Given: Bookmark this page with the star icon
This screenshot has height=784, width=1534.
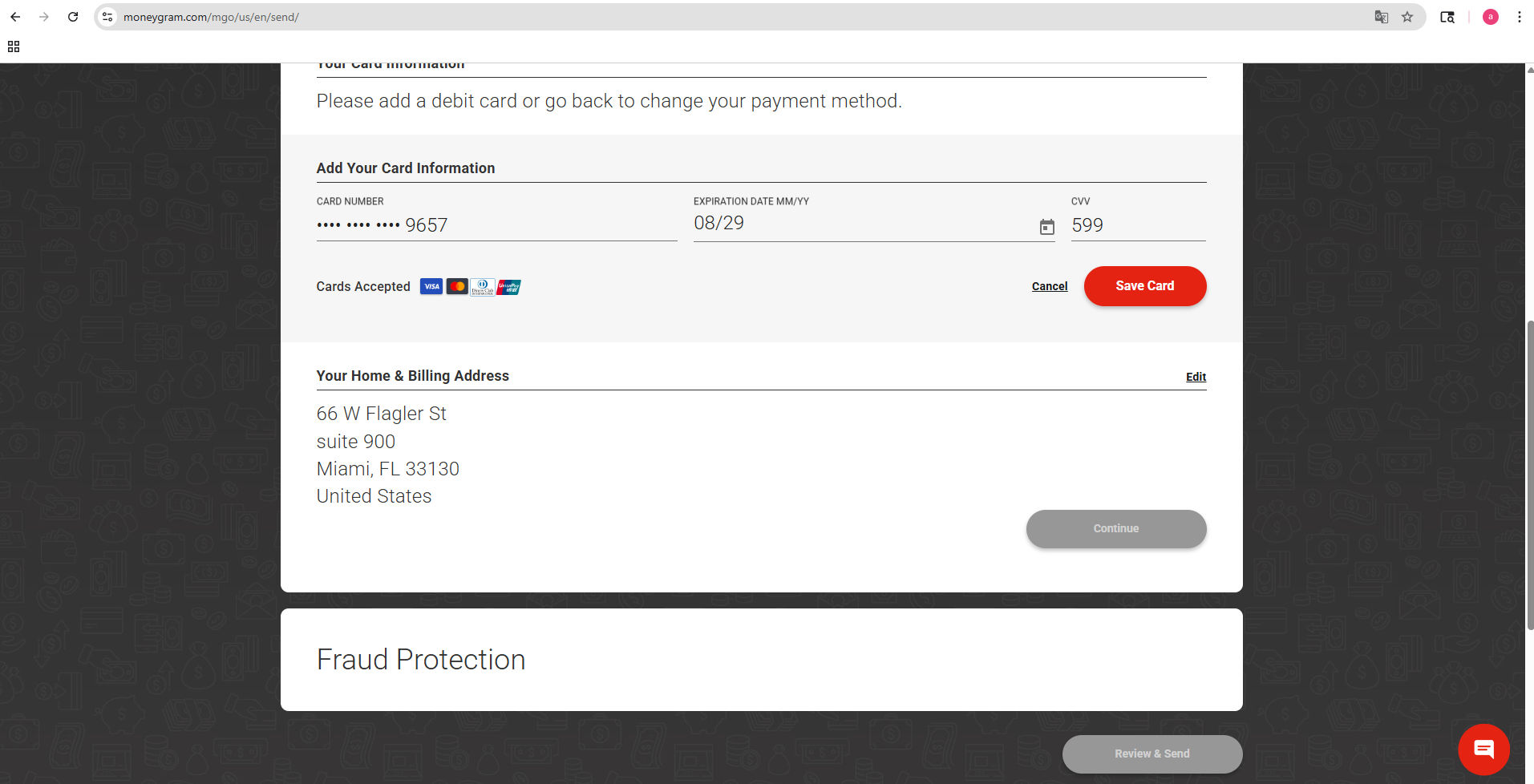Looking at the screenshot, I should tap(1407, 17).
